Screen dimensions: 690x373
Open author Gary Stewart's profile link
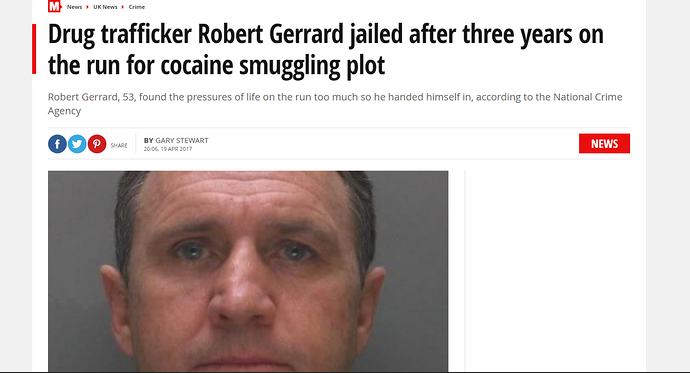[x=182, y=140]
